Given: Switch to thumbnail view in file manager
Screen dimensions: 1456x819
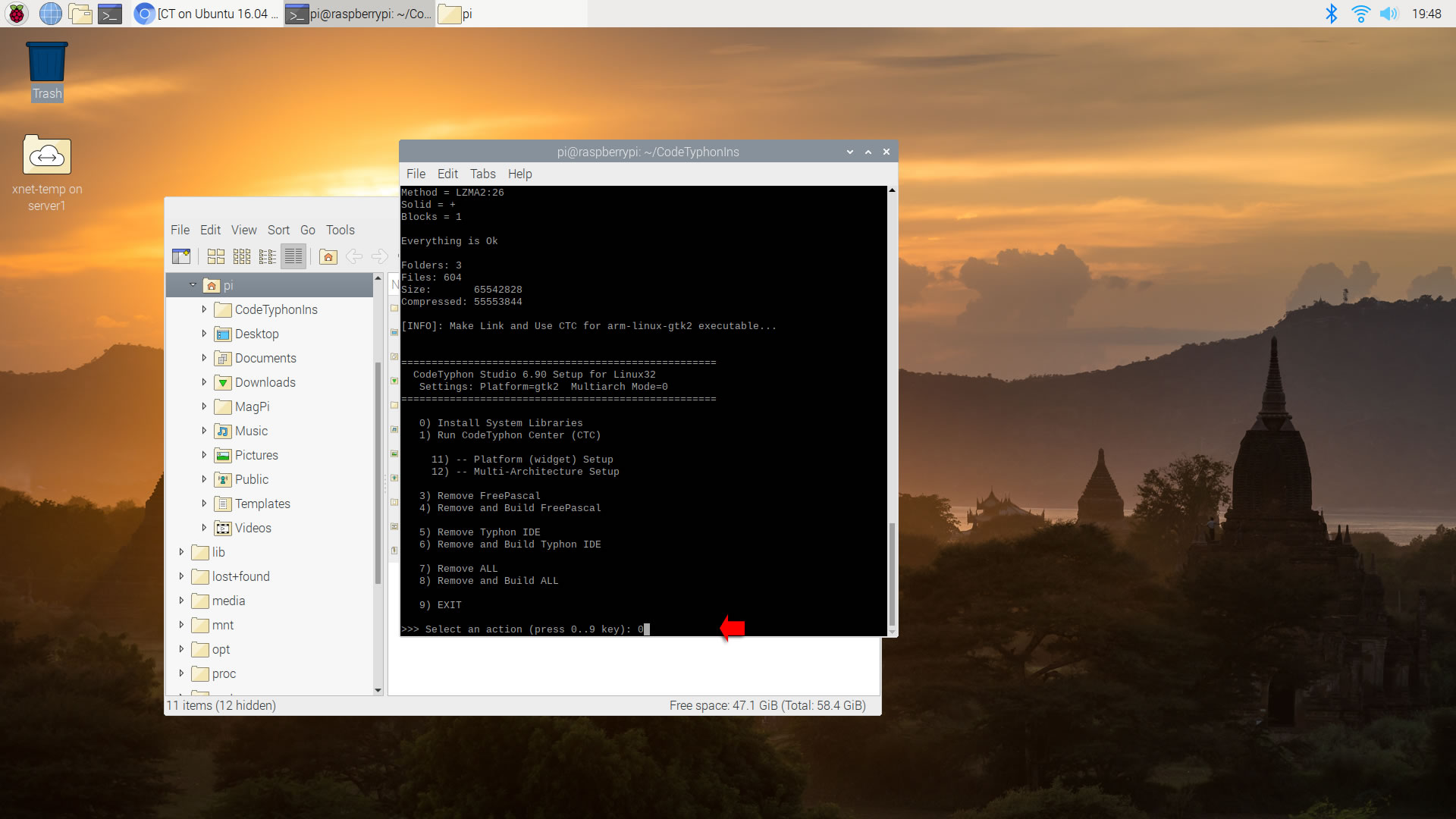Looking at the screenshot, I should pyautogui.click(x=242, y=256).
